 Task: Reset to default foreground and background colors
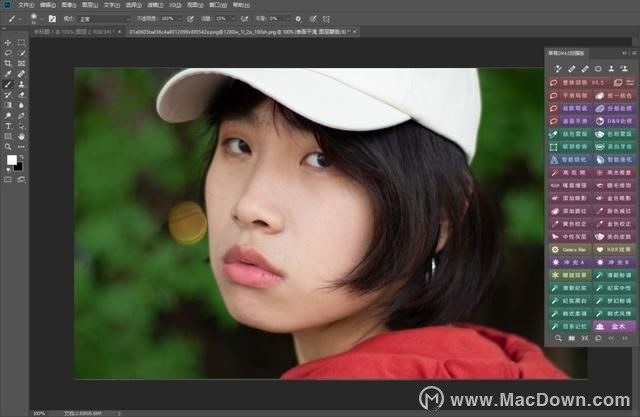pyautogui.click(x=8, y=169)
